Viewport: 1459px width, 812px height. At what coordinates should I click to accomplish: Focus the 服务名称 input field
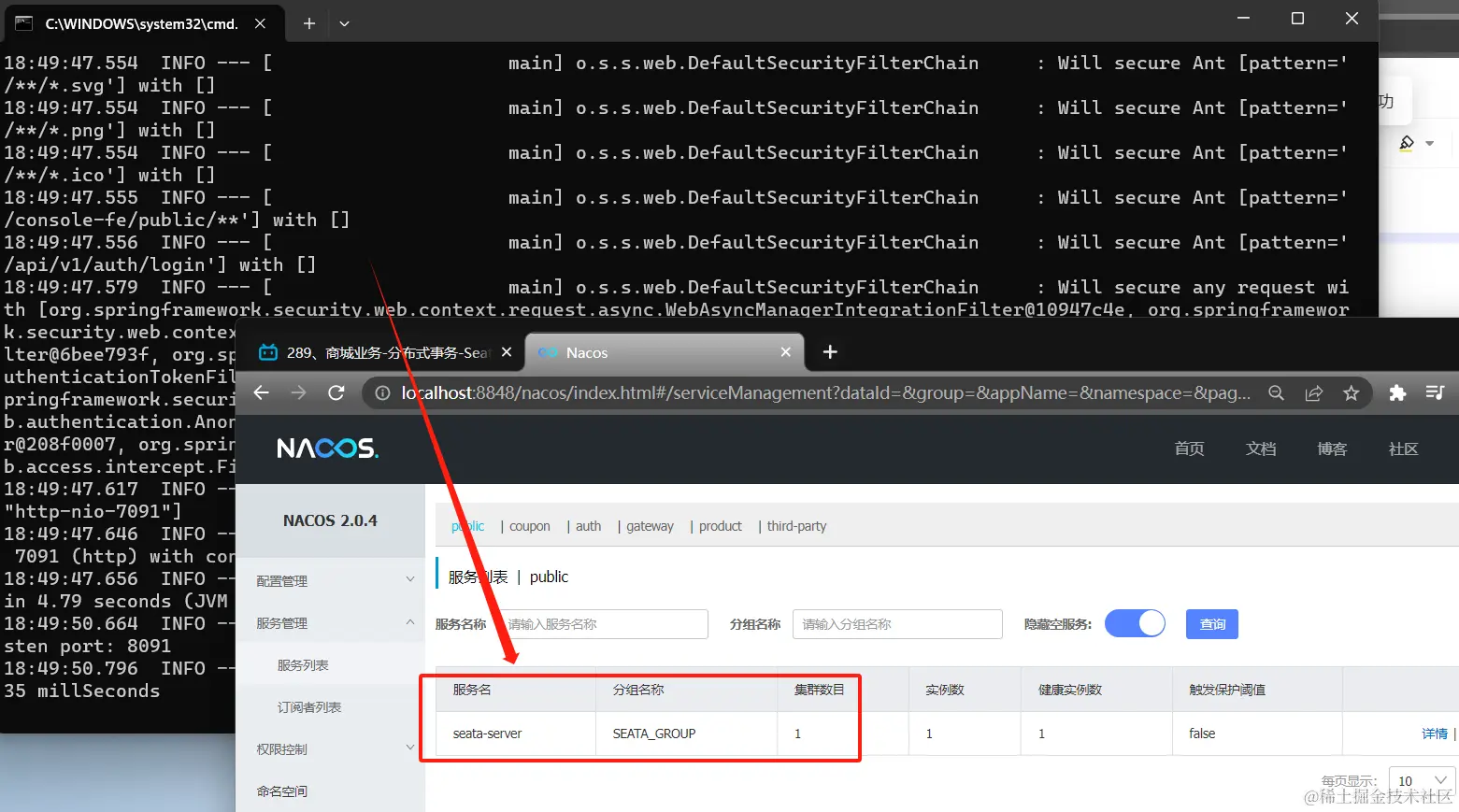(603, 624)
